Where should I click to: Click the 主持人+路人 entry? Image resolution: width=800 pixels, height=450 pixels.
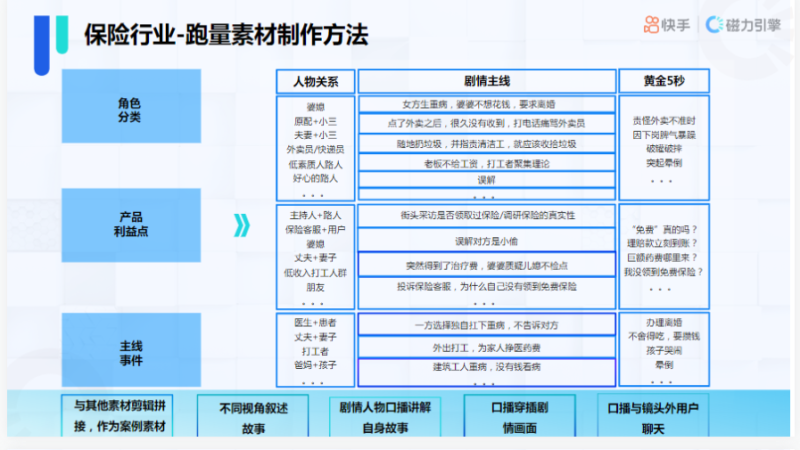click(315, 215)
